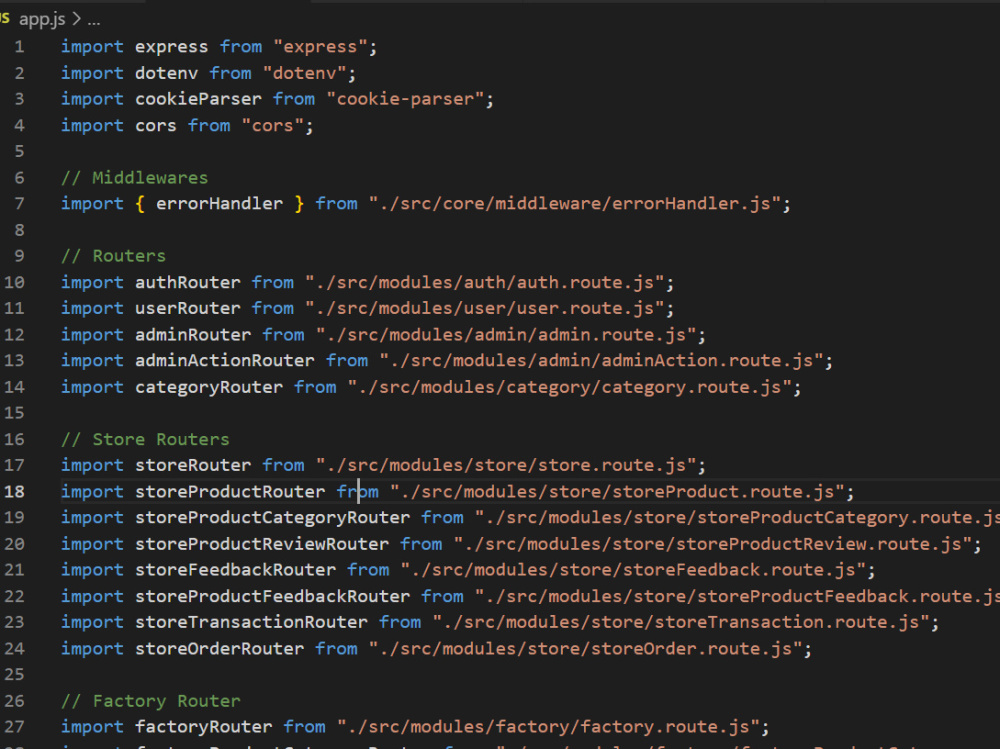Open the auth.route.js import path
The height and width of the screenshot is (749, 1000).
click(x=485, y=282)
